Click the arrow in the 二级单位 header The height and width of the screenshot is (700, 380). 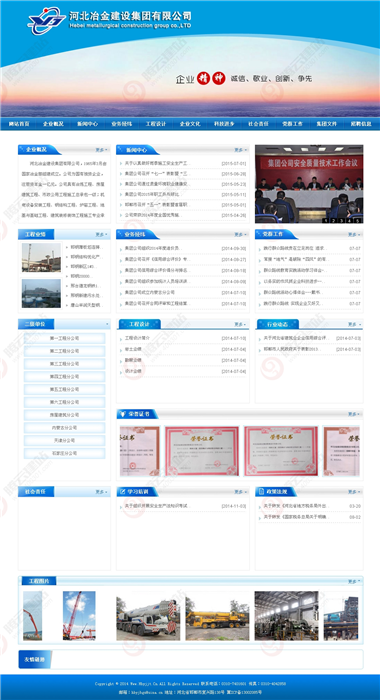(107, 324)
